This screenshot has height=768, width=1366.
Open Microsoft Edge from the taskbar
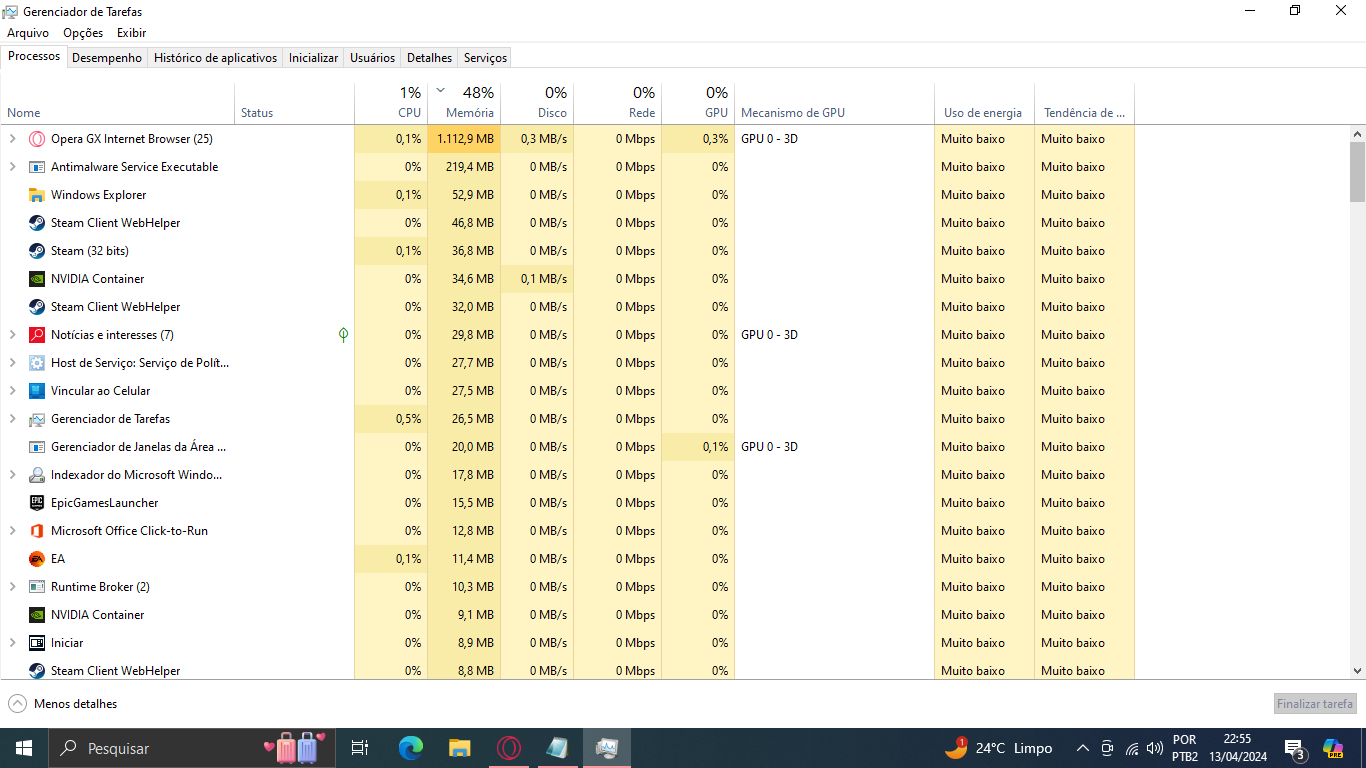(x=411, y=747)
